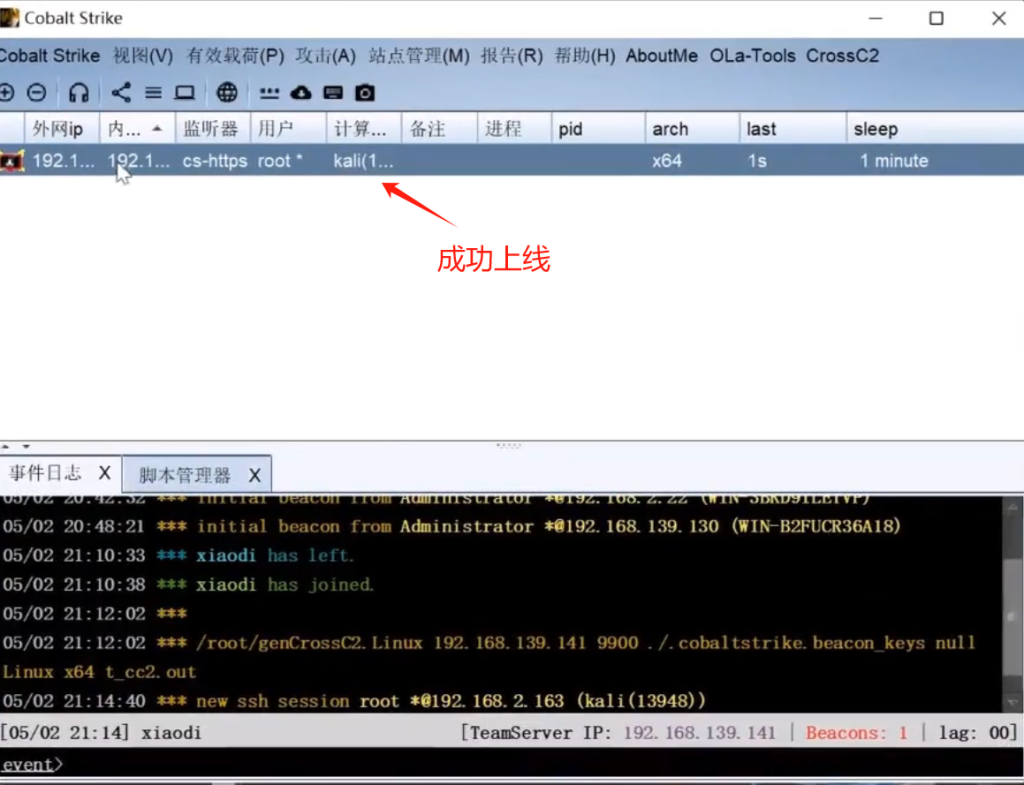Image resolution: width=1024 pixels, height=785 pixels.
Task: Click the event log scrollbar up arrow
Action: tap(1013, 507)
